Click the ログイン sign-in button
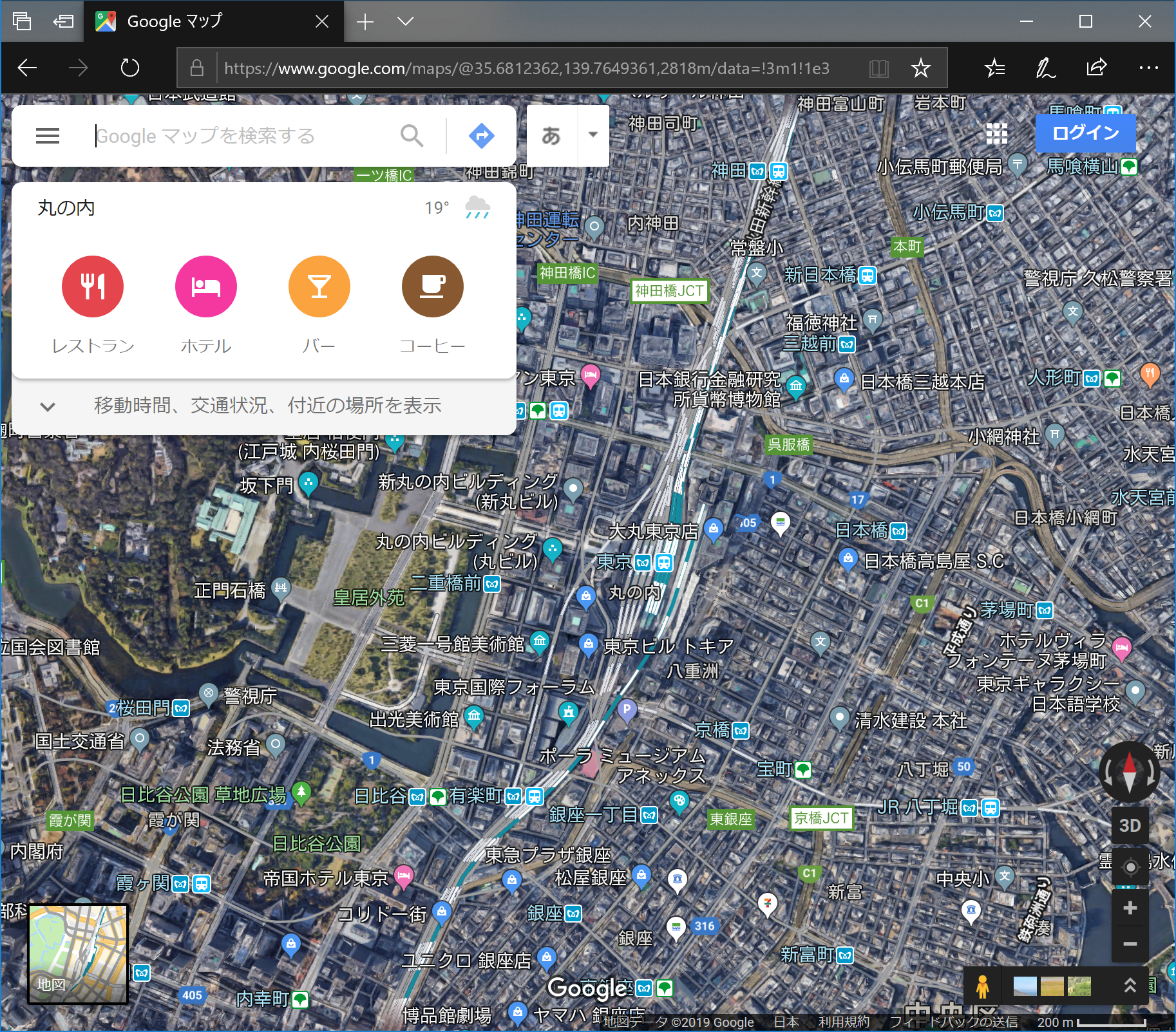The image size is (1176, 1032). (x=1085, y=133)
